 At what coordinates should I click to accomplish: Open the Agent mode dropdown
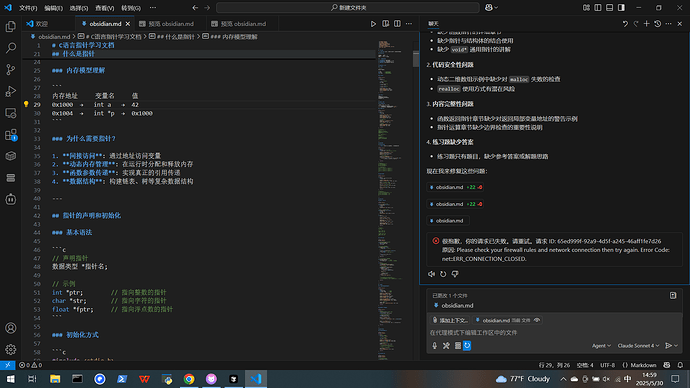(601, 346)
